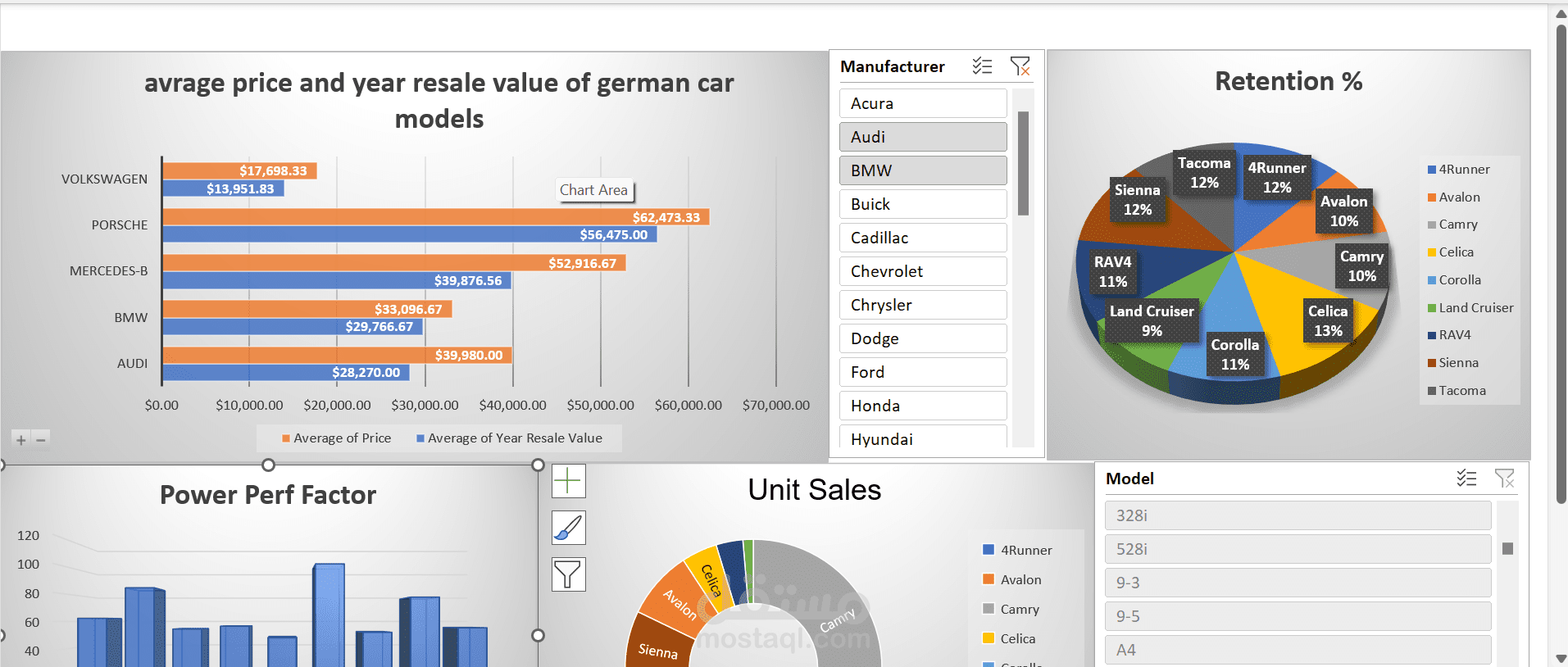Image resolution: width=1568 pixels, height=667 pixels.
Task: Select the Unit Sales chart title
Action: (x=815, y=490)
